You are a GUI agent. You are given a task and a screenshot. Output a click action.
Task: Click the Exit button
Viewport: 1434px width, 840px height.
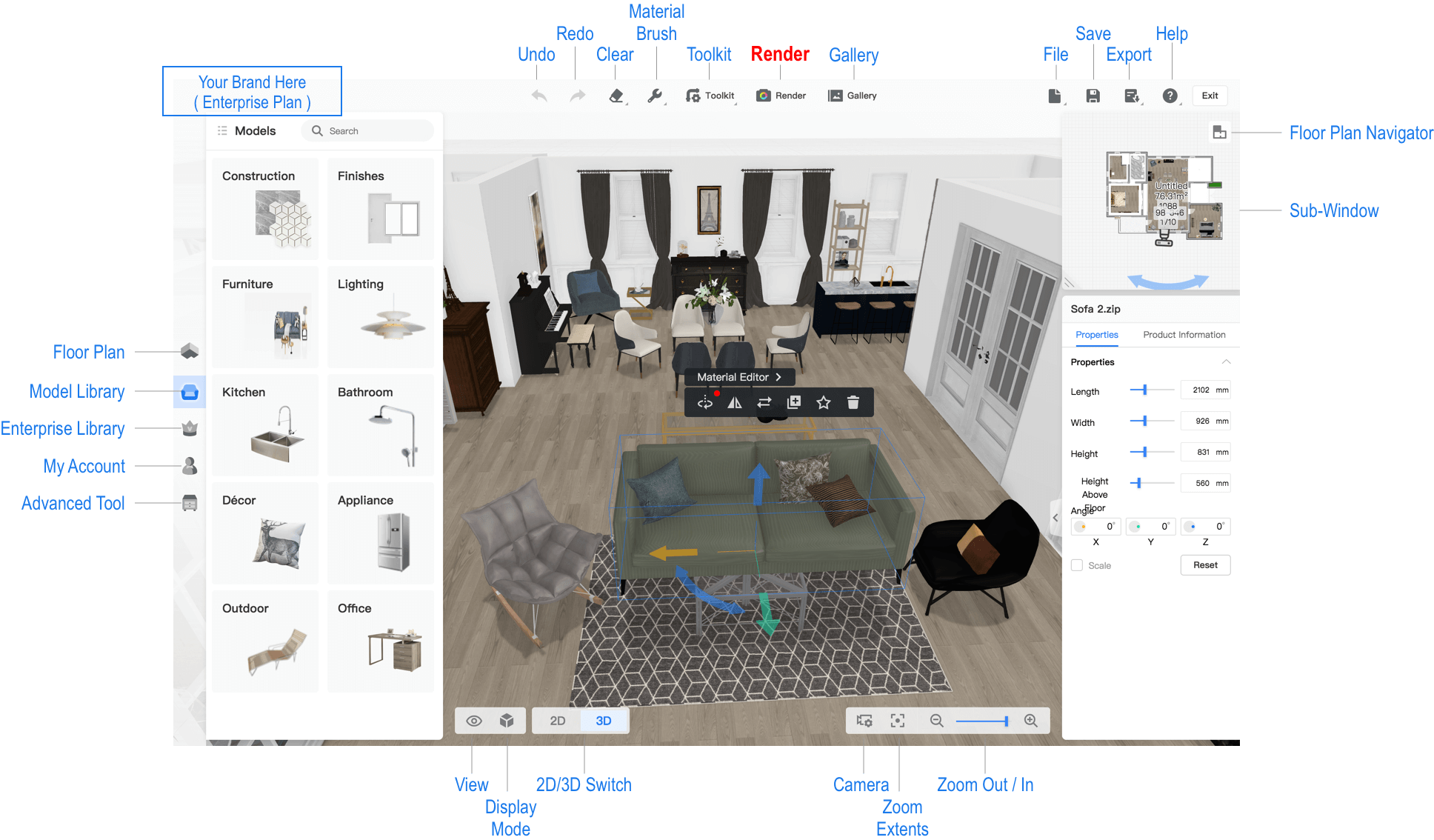point(1210,96)
